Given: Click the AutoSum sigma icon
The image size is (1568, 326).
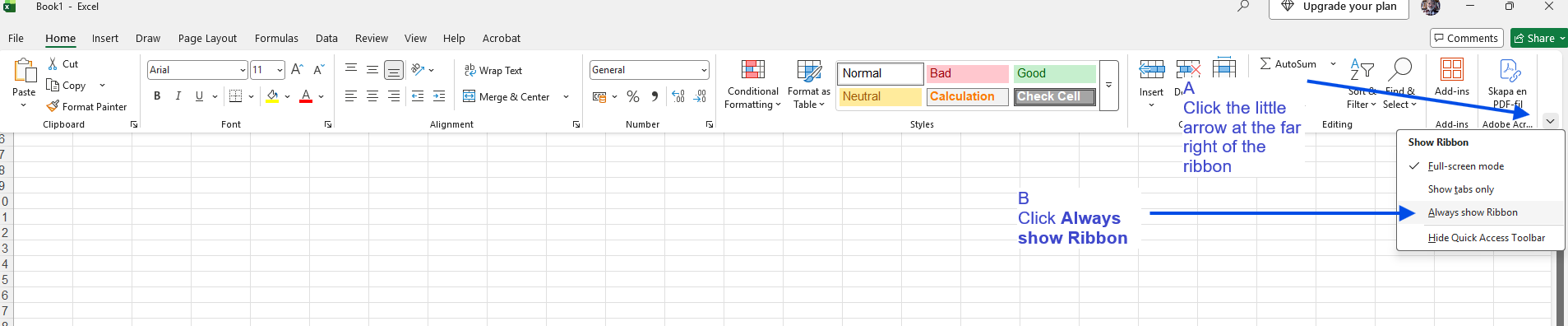Looking at the screenshot, I should (1265, 63).
